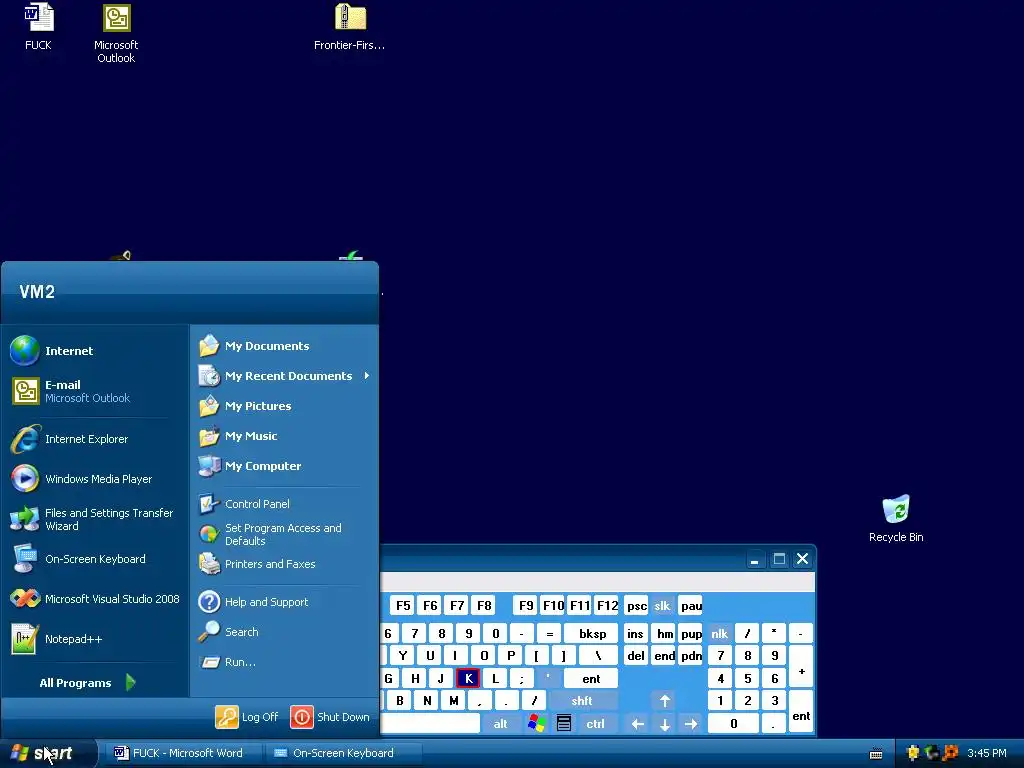This screenshot has height=768, width=1024.
Task: Select the Frontier-Firs... zip folder icon
Action: (x=349, y=27)
